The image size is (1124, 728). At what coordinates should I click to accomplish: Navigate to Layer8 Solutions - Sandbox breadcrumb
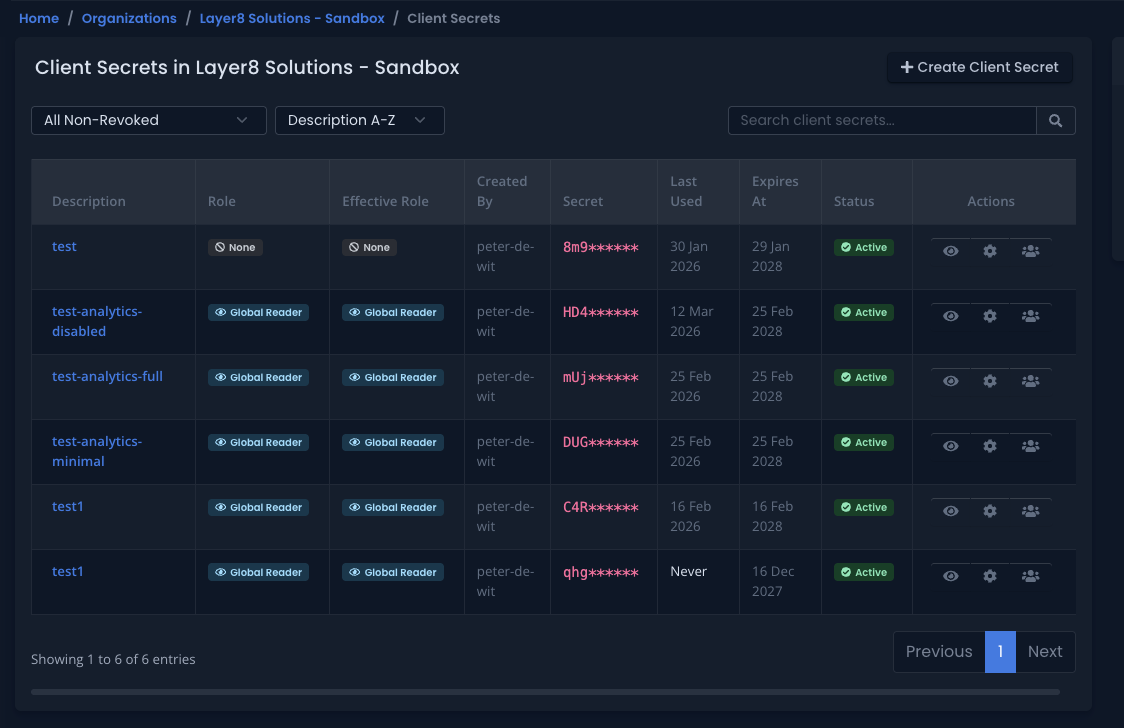pyautogui.click(x=292, y=19)
